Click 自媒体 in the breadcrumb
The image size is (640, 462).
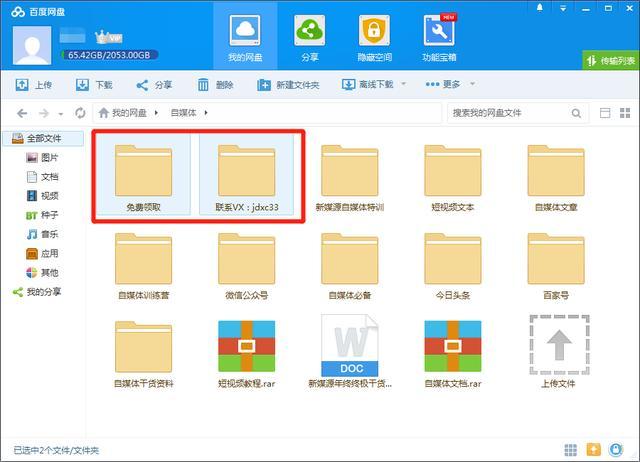[x=183, y=113]
